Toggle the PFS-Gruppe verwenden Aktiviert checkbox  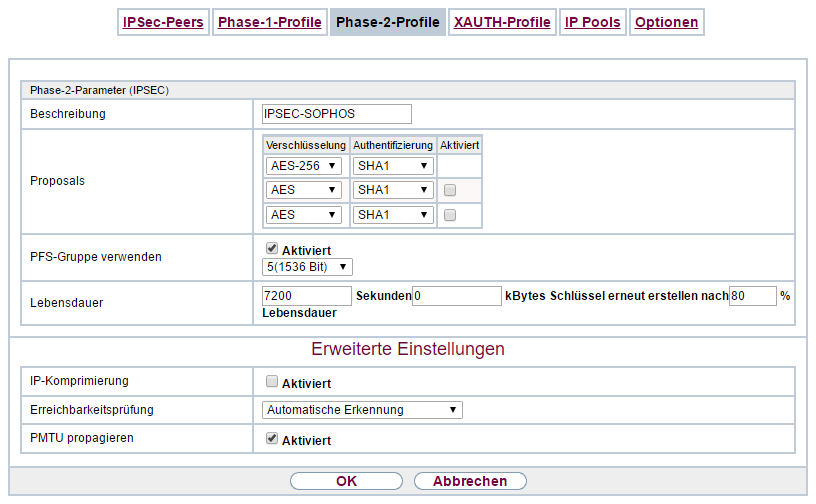point(272,248)
